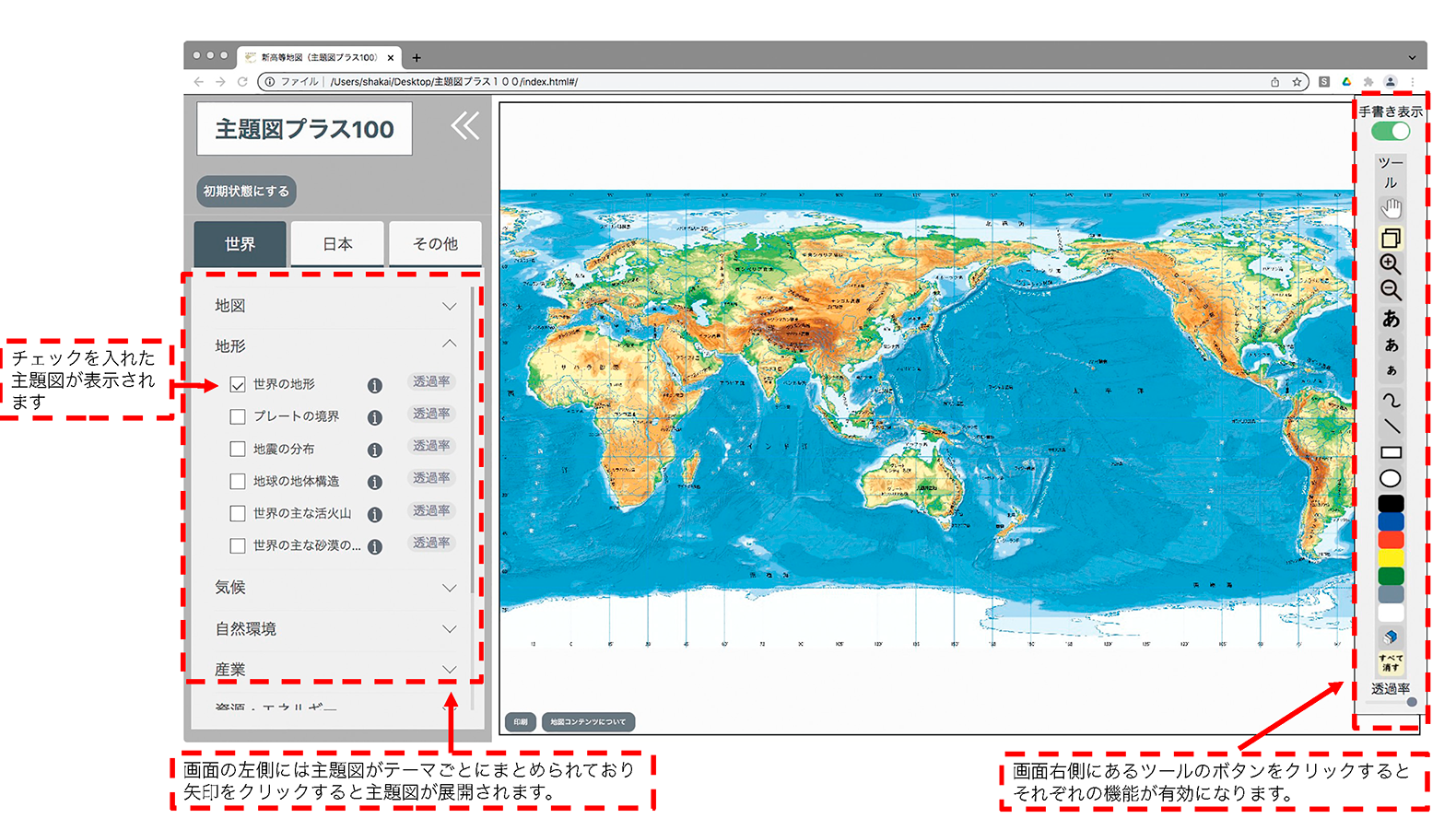
Task: Collapse the 地形 section
Action: (x=449, y=345)
